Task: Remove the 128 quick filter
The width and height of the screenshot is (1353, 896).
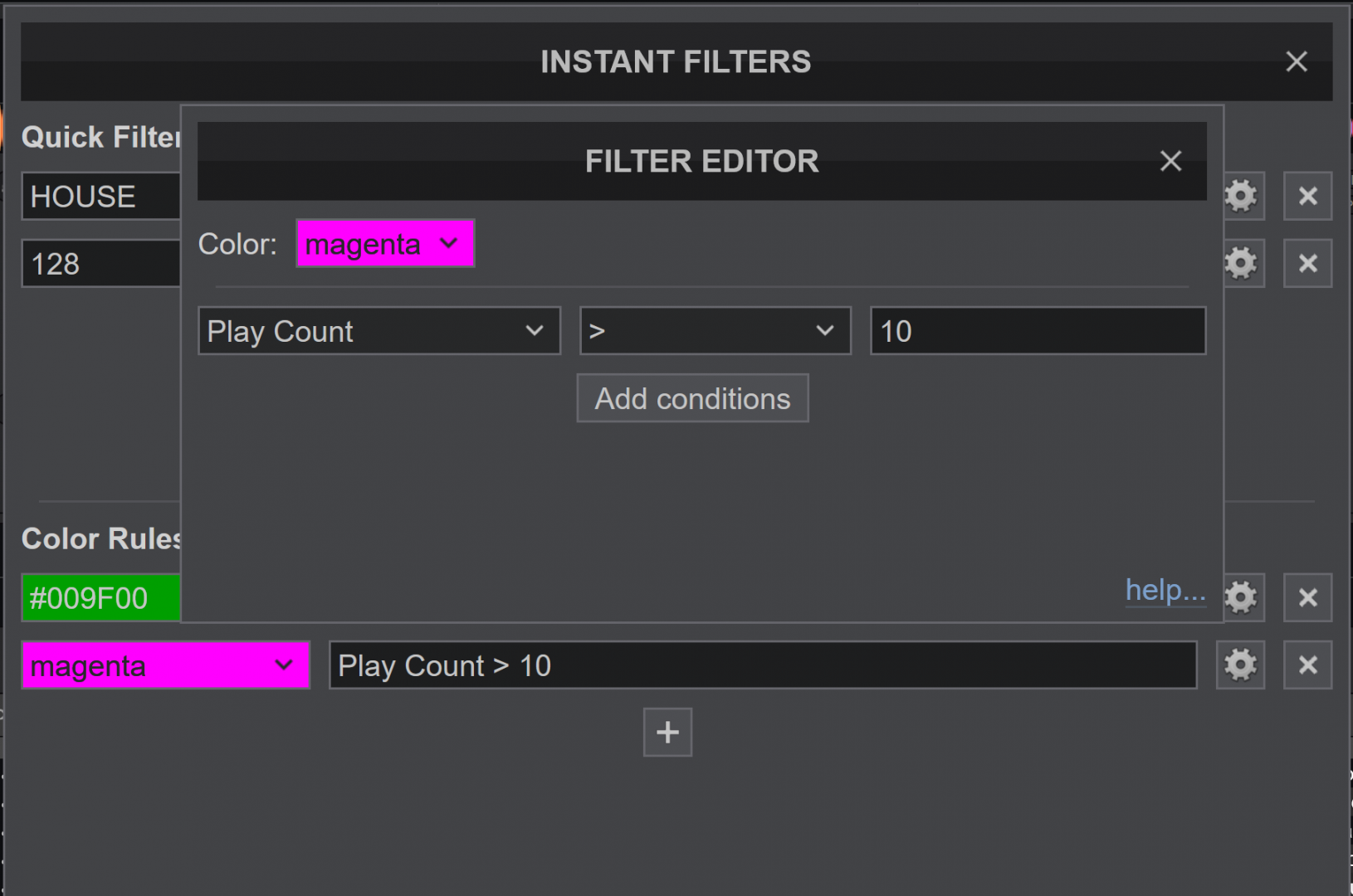Action: (x=1307, y=264)
